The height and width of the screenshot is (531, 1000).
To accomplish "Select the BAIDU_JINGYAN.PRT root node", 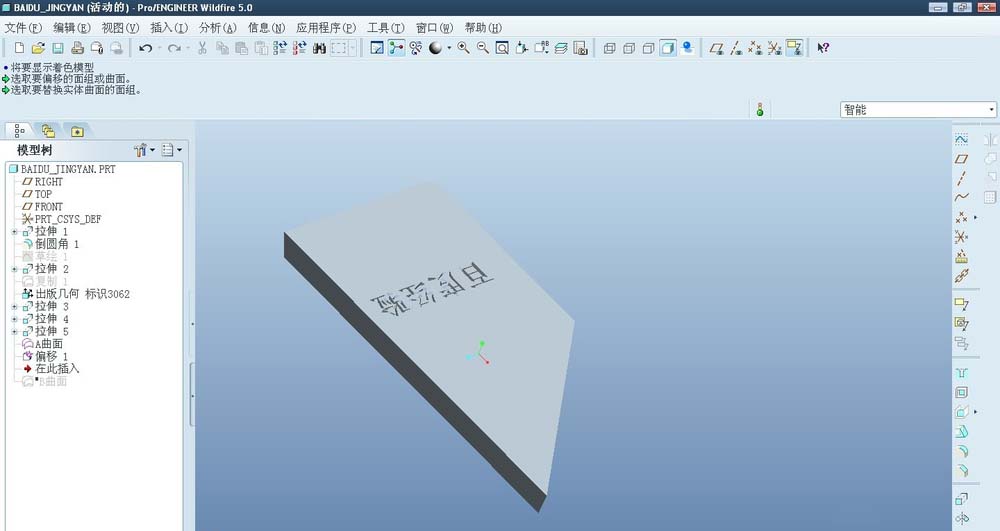I will click(62, 169).
